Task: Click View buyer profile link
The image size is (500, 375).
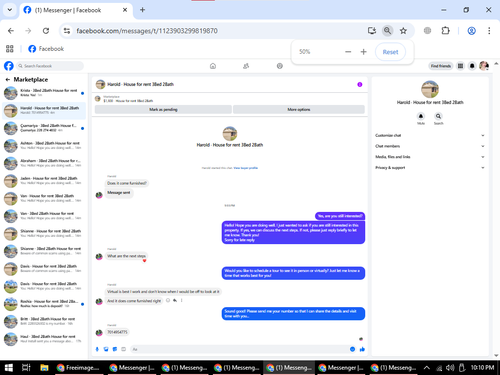Action: (246, 168)
